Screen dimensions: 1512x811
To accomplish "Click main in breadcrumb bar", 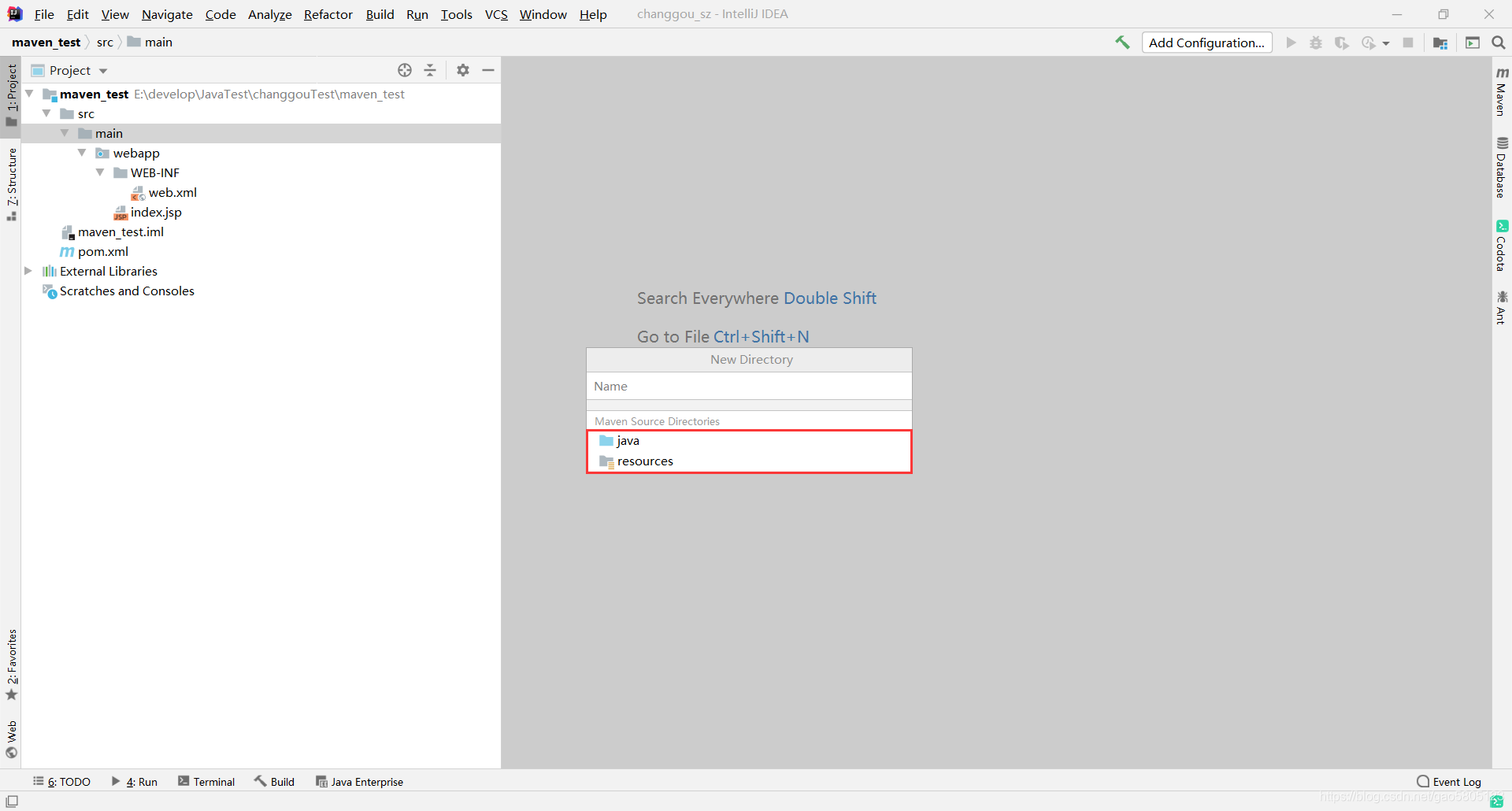I will point(150,43).
